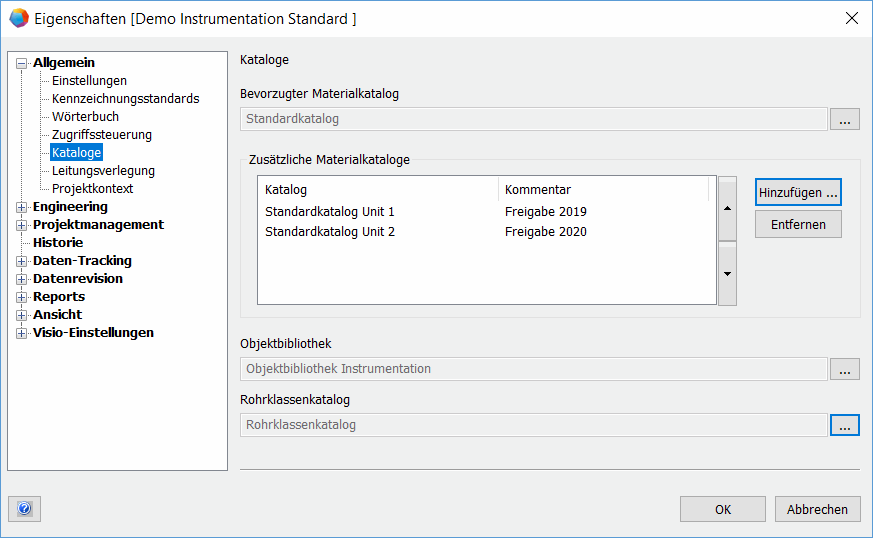Image resolution: width=873 pixels, height=538 pixels.
Task: Open browse button for Bevorzugter Materialkatalog
Action: (844, 120)
